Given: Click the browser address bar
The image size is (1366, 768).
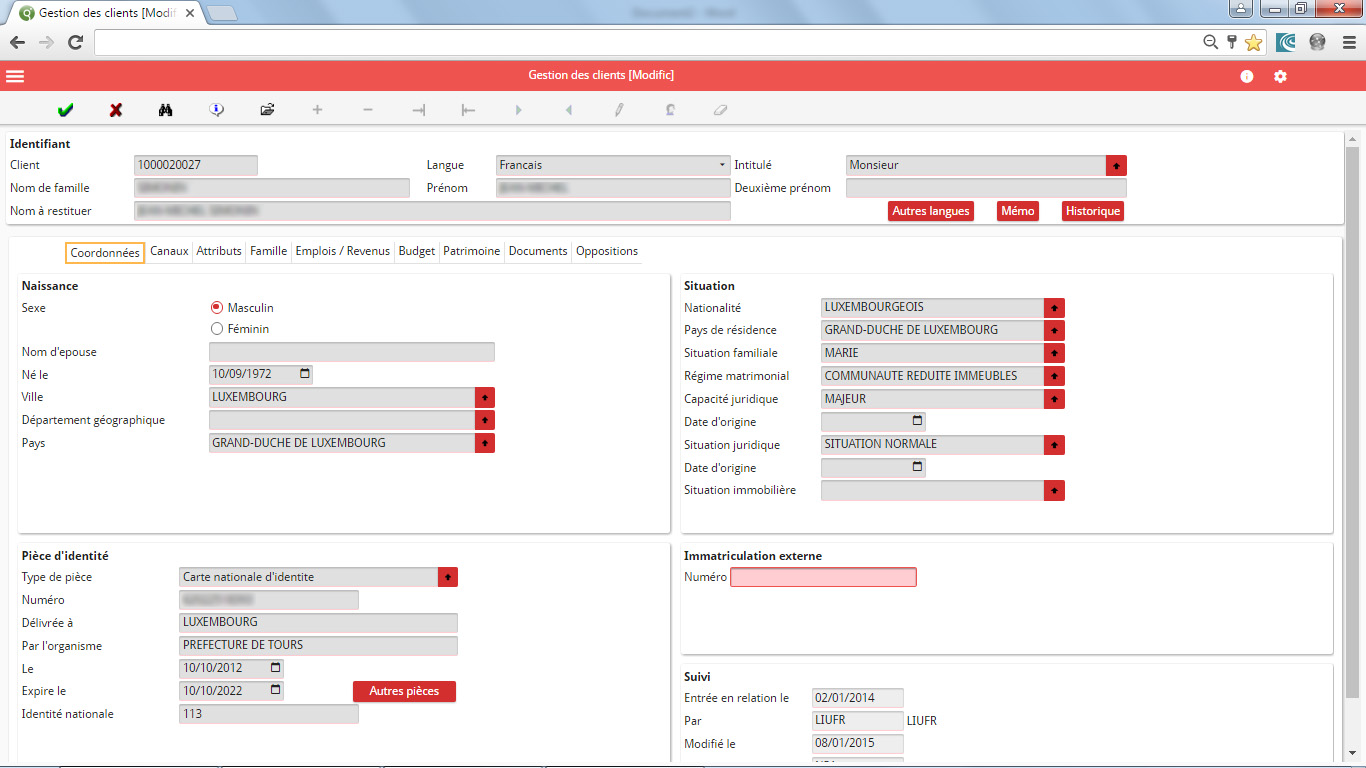Looking at the screenshot, I should pyautogui.click(x=648, y=42).
